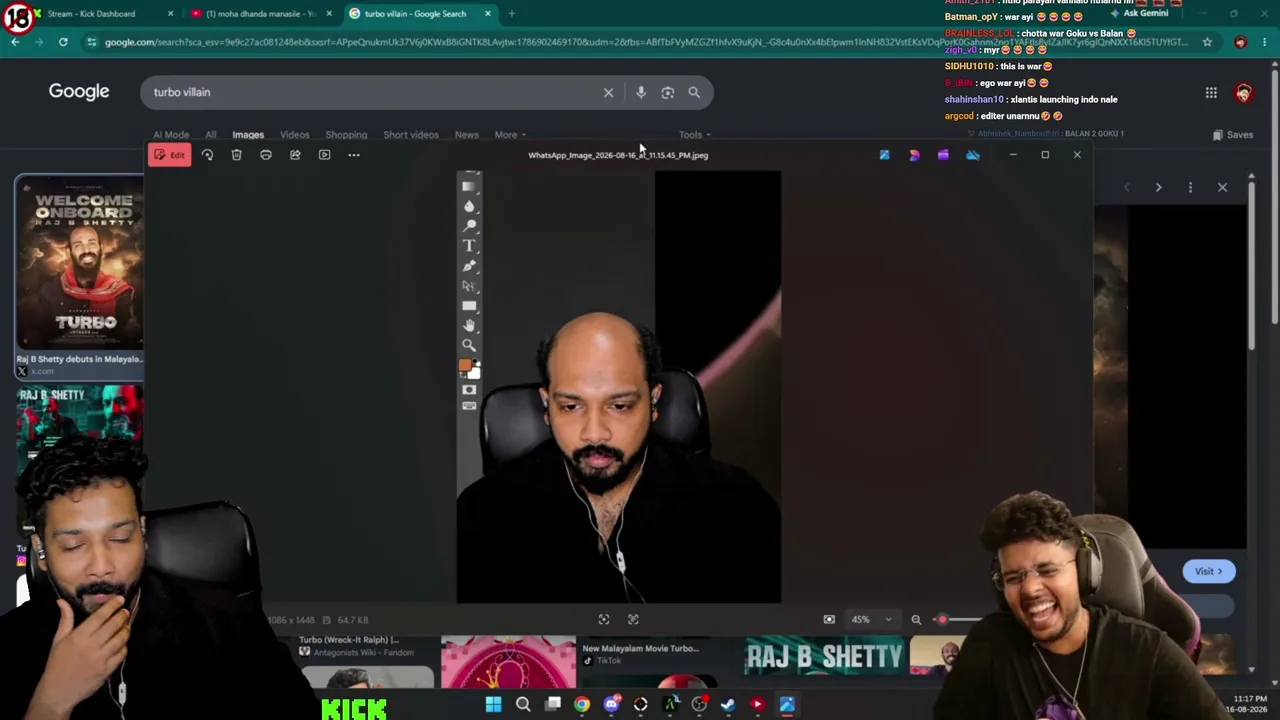Clear the Google search box text
This screenshot has height=720, width=1280.
pyautogui.click(x=608, y=92)
